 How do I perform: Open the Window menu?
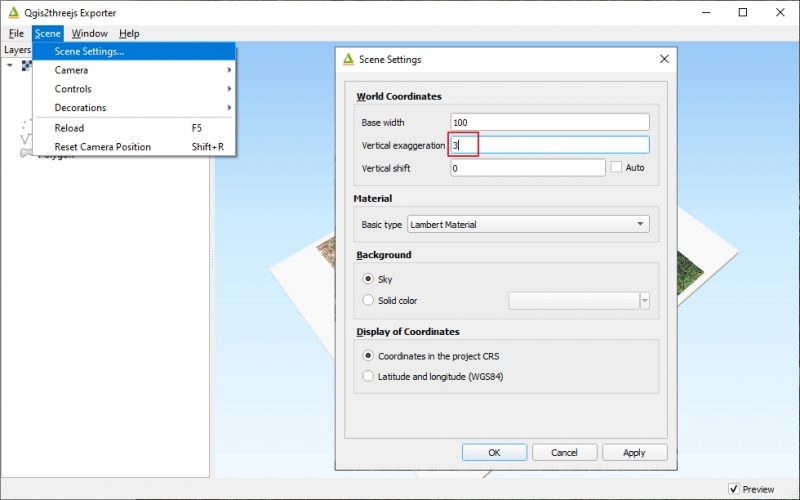[89, 34]
